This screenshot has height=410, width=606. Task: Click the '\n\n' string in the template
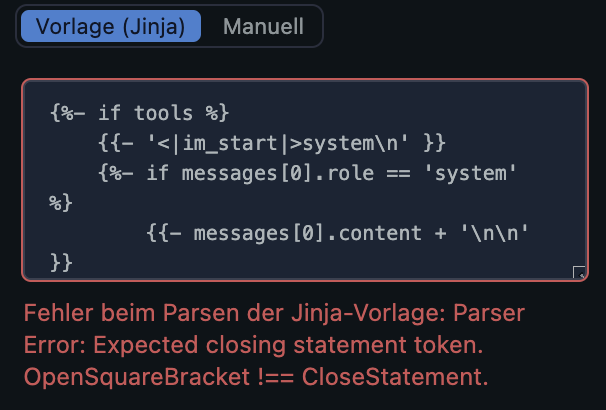492,233
